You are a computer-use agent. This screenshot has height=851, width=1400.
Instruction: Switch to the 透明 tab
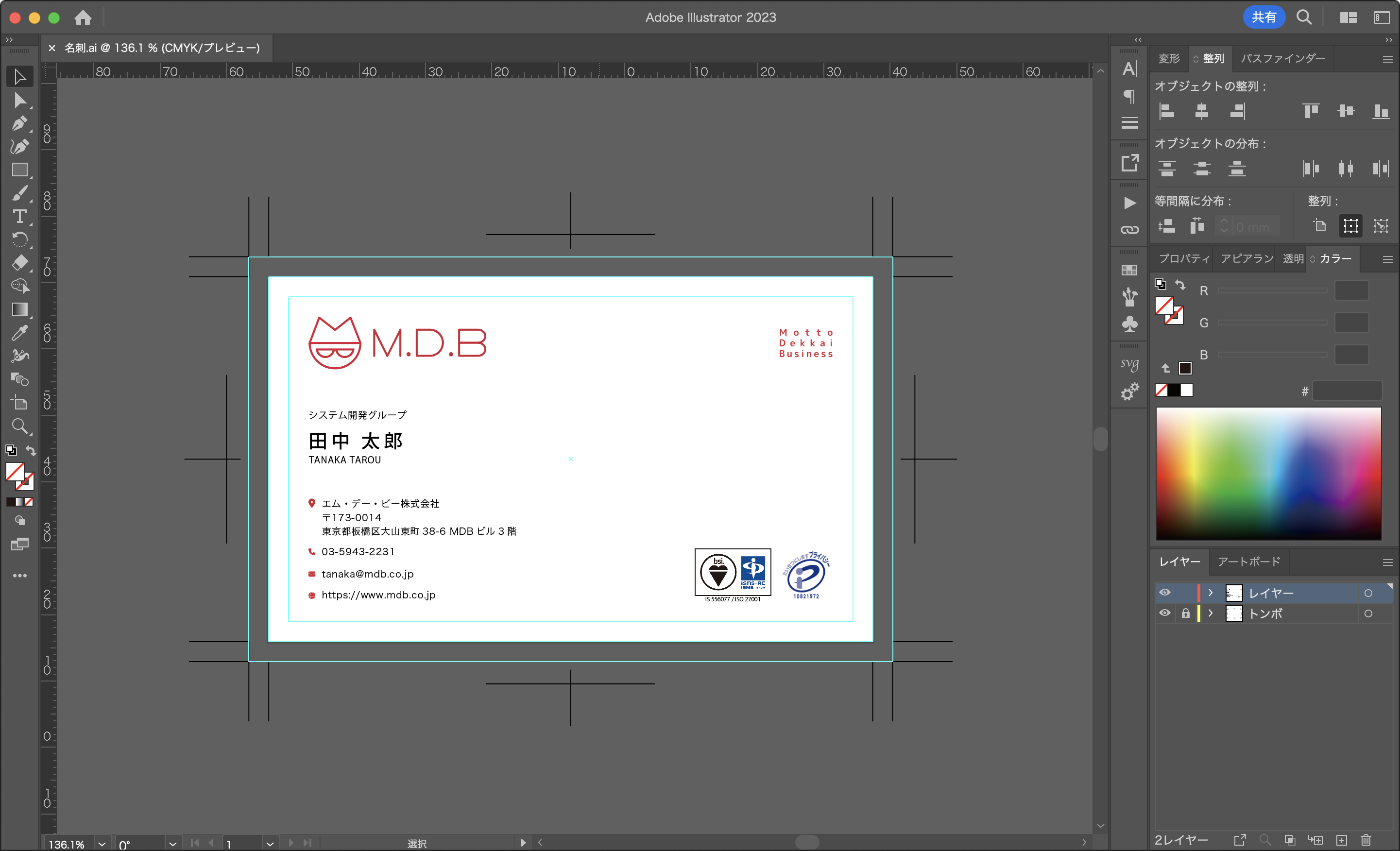pyautogui.click(x=1293, y=259)
